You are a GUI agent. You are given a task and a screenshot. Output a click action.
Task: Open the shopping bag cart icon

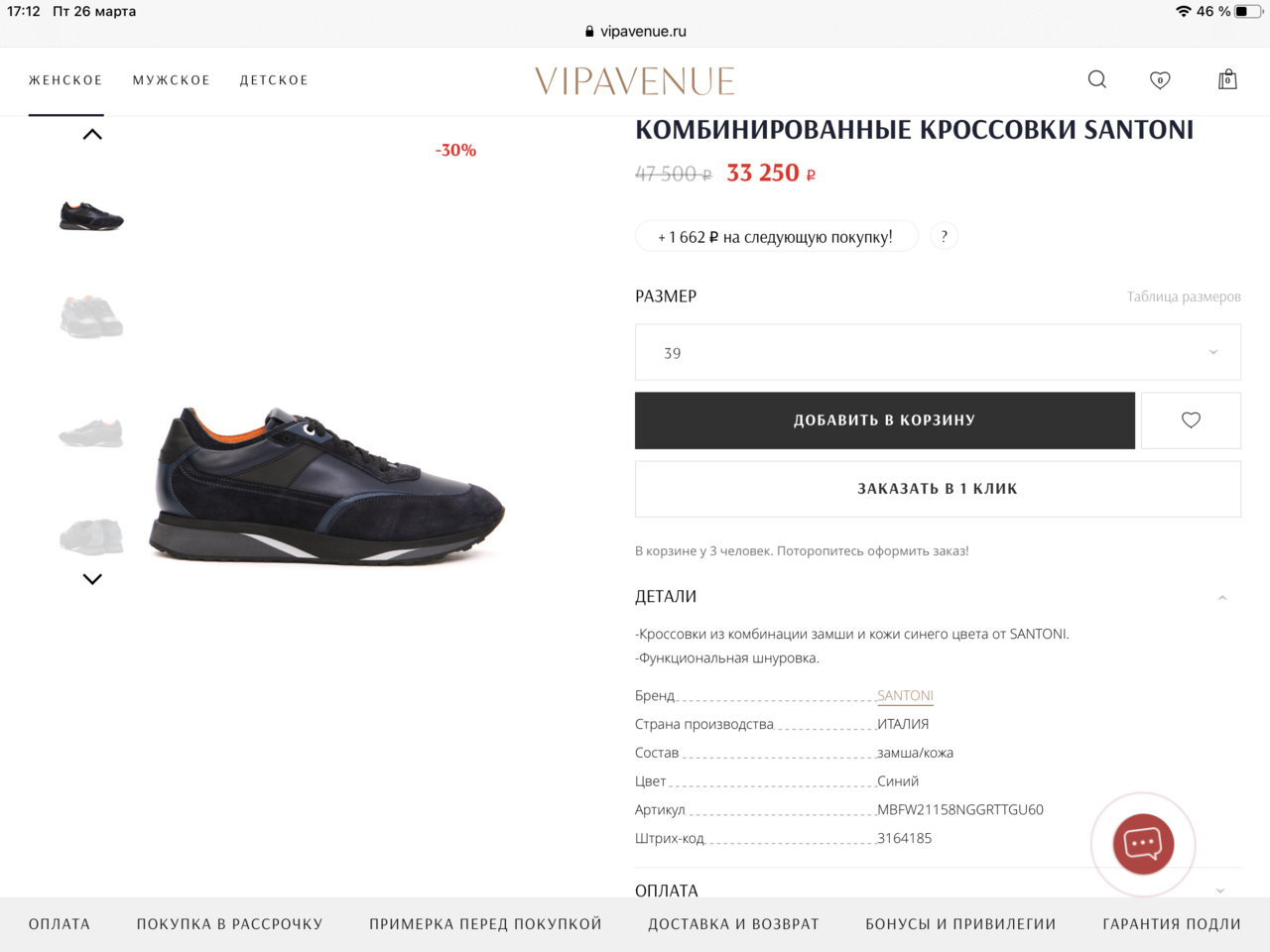(x=1227, y=79)
